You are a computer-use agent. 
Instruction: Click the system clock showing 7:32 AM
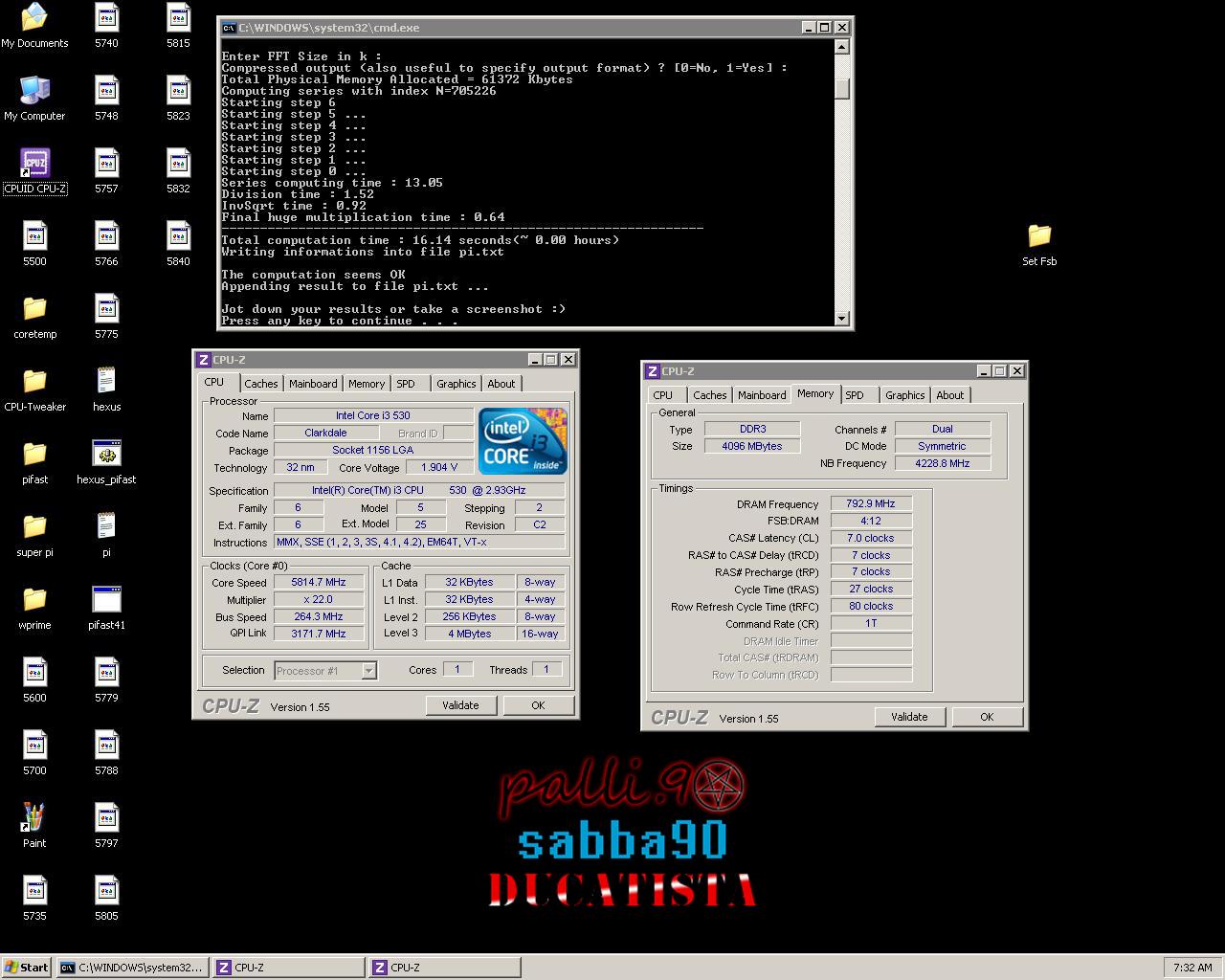click(1192, 968)
